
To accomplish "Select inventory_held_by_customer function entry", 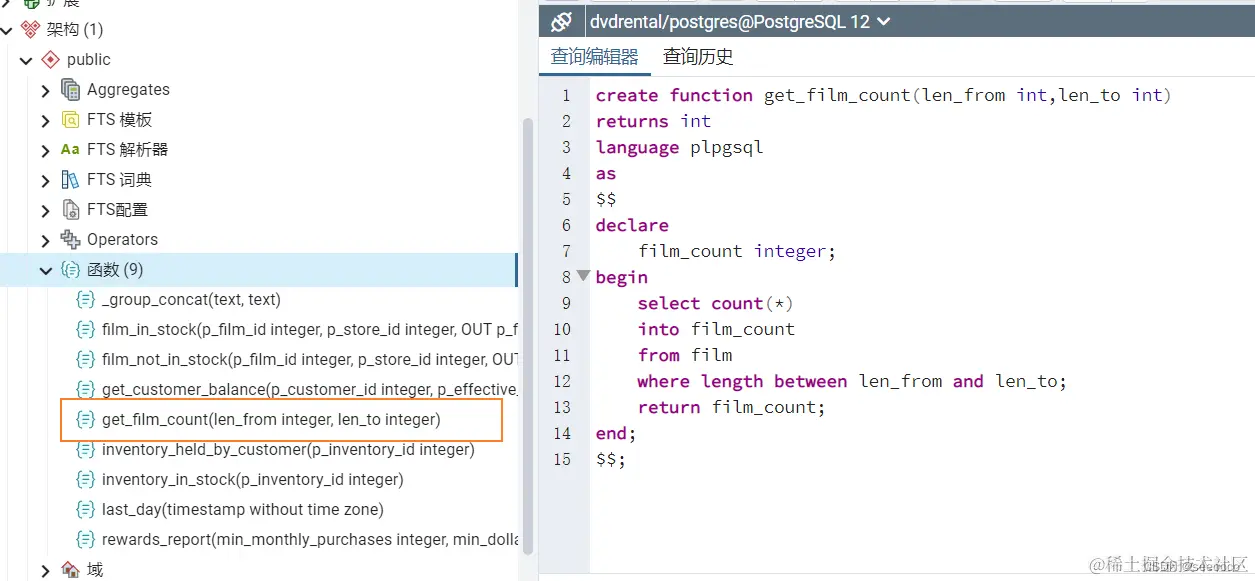I will (288, 450).
